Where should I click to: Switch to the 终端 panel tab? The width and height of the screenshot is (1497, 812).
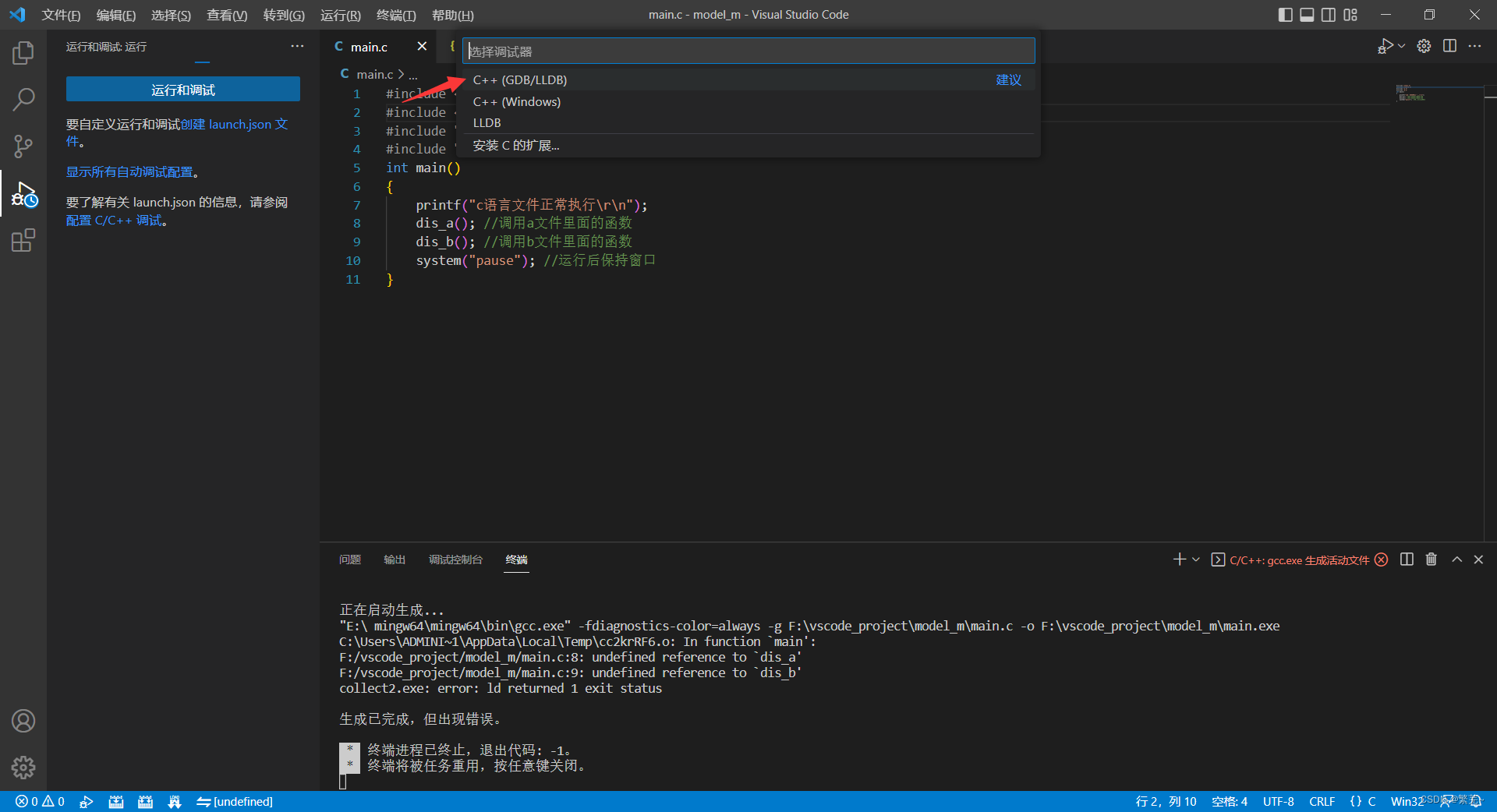click(516, 560)
